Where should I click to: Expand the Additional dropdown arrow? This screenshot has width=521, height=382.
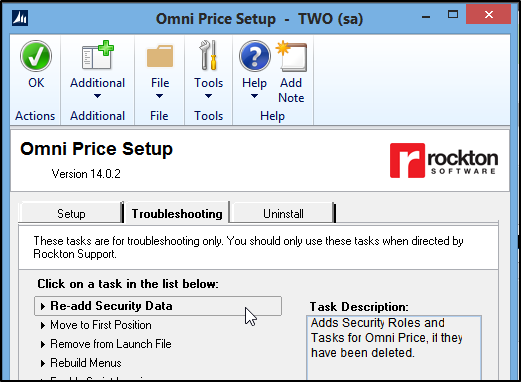(x=97, y=96)
